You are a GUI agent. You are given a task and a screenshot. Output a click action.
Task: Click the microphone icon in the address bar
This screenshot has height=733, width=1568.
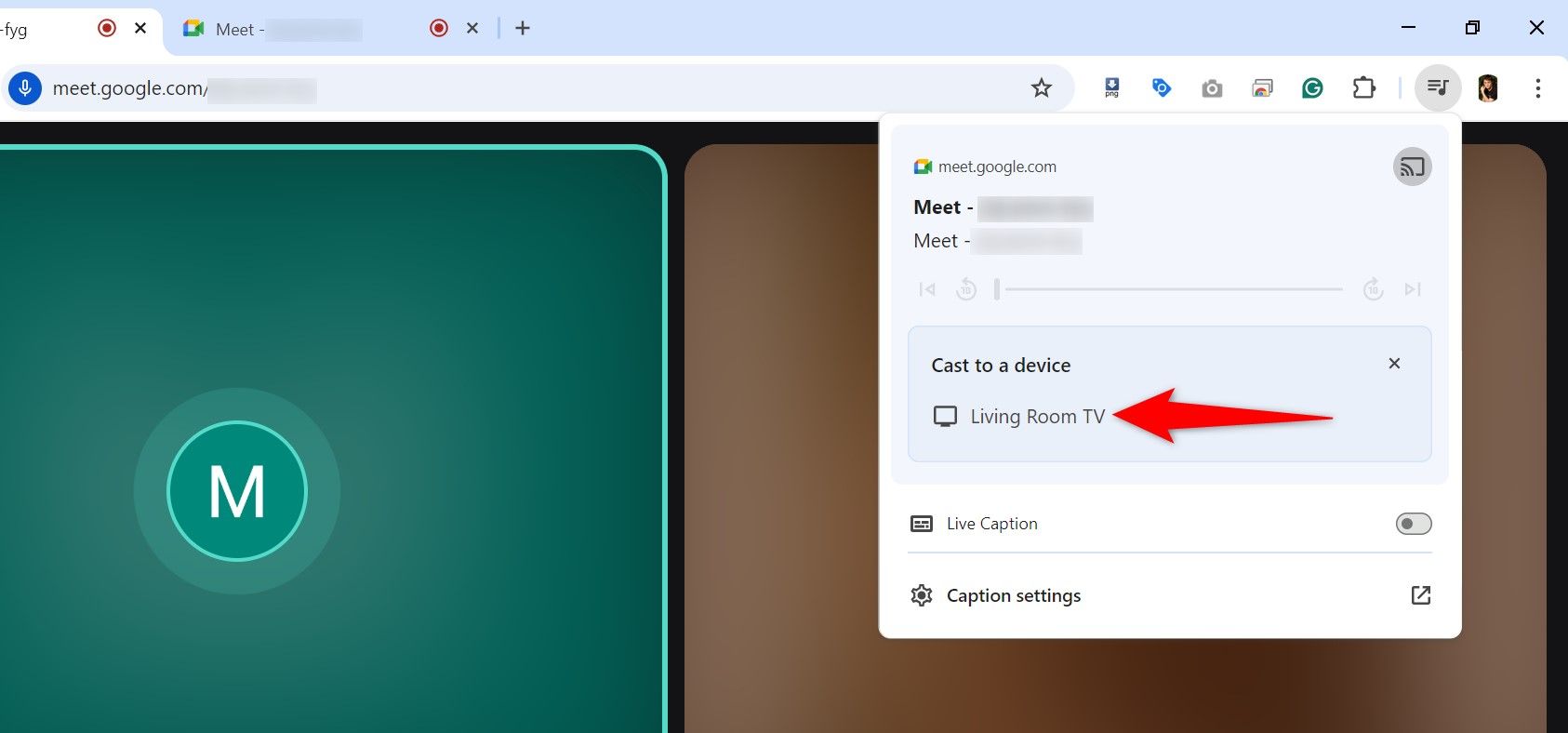(x=25, y=88)
